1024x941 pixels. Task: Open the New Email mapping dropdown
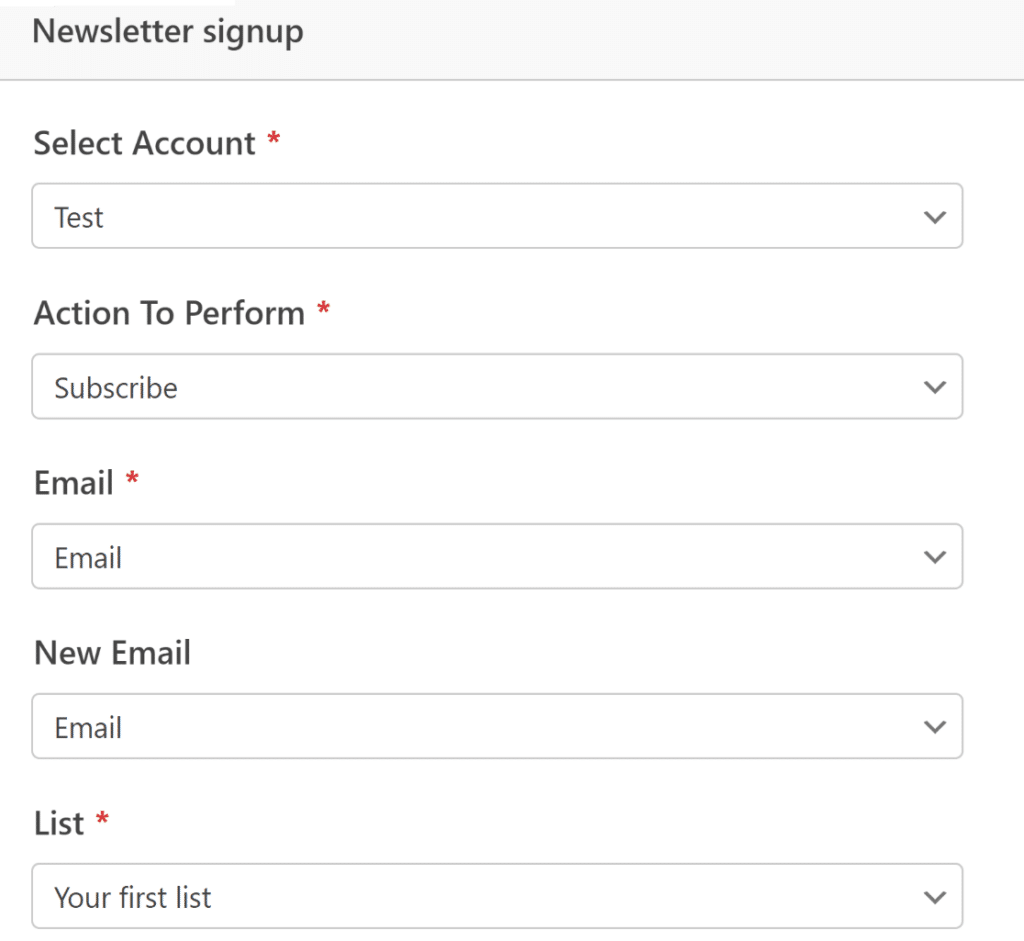click(480, 727)
